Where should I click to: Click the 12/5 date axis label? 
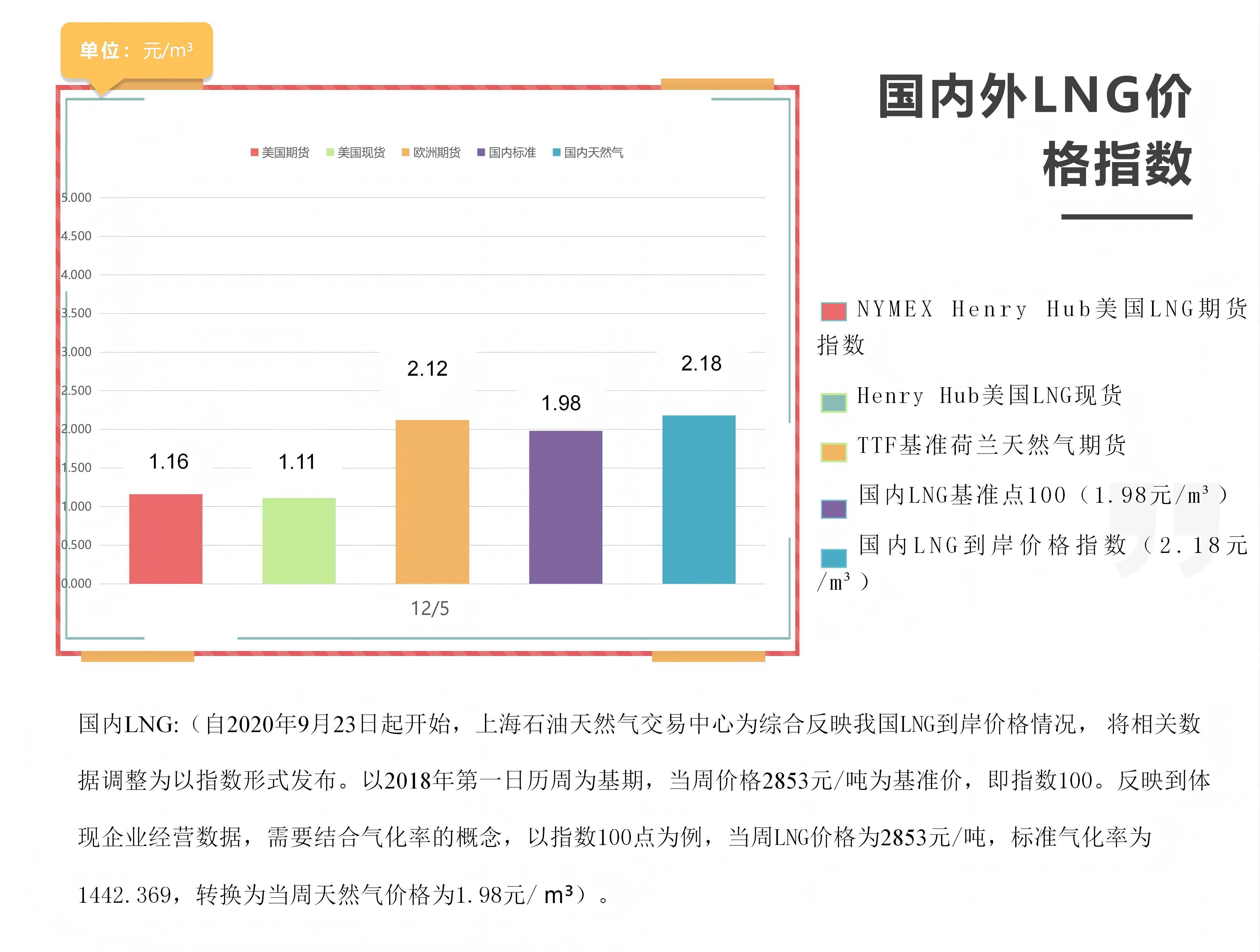click(x=430, y=608)
